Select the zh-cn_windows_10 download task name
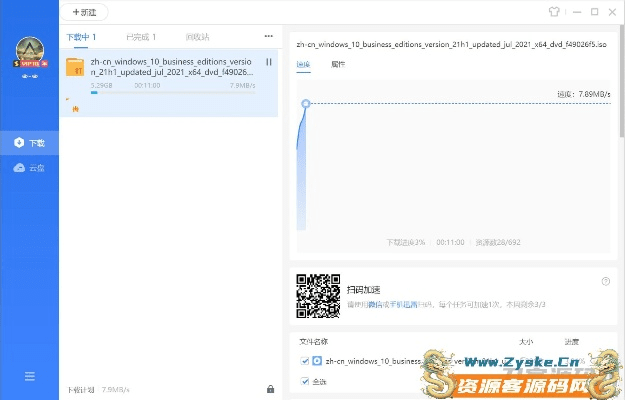Viewport: 625px width, 400px height. point(172,67)
